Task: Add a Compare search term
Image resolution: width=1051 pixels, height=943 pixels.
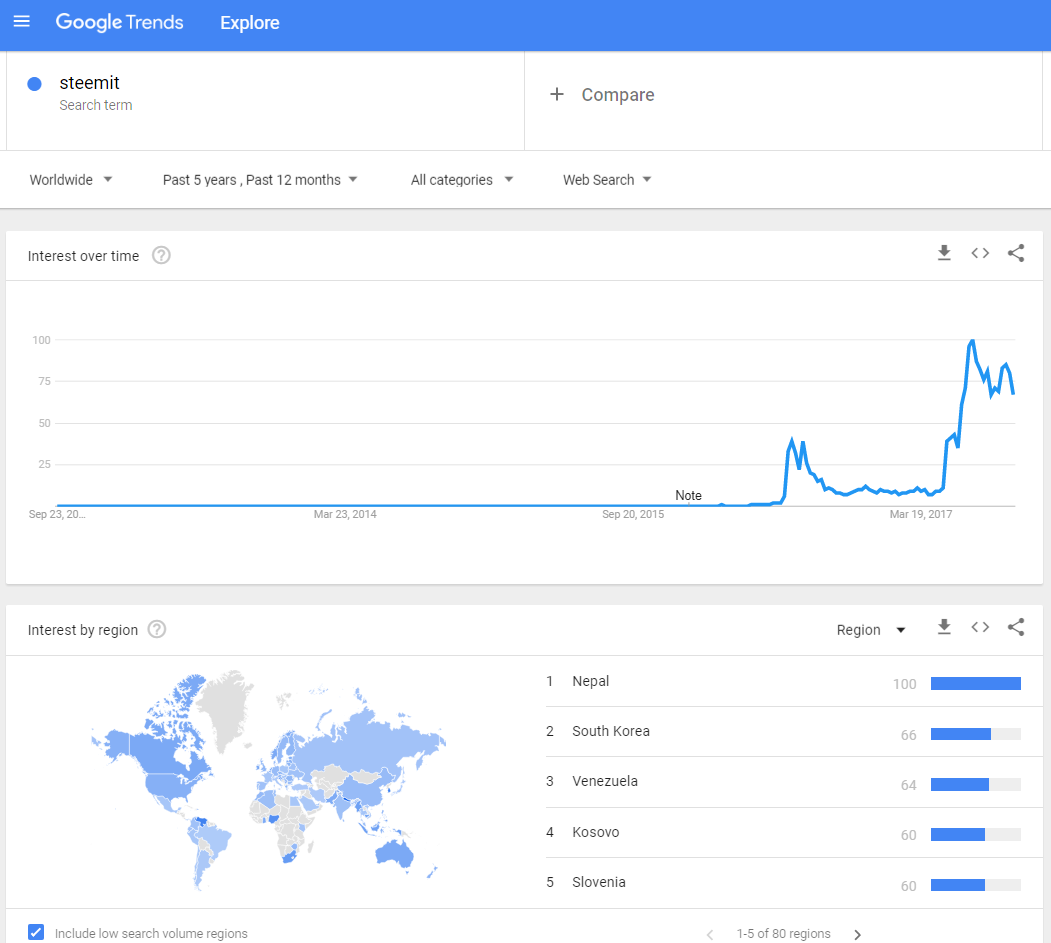Action: click(617, 95)
